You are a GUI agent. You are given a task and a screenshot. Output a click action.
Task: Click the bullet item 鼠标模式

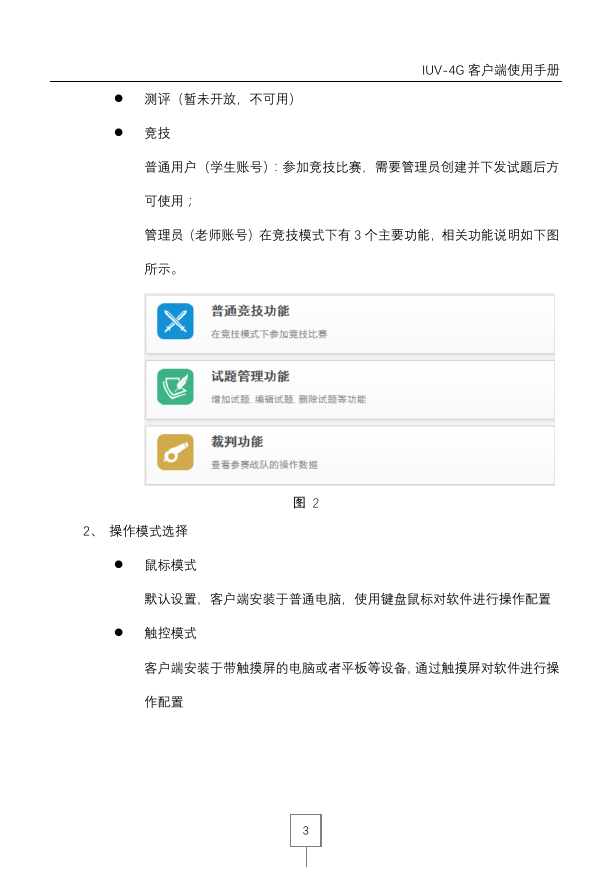tap(170, 565)
